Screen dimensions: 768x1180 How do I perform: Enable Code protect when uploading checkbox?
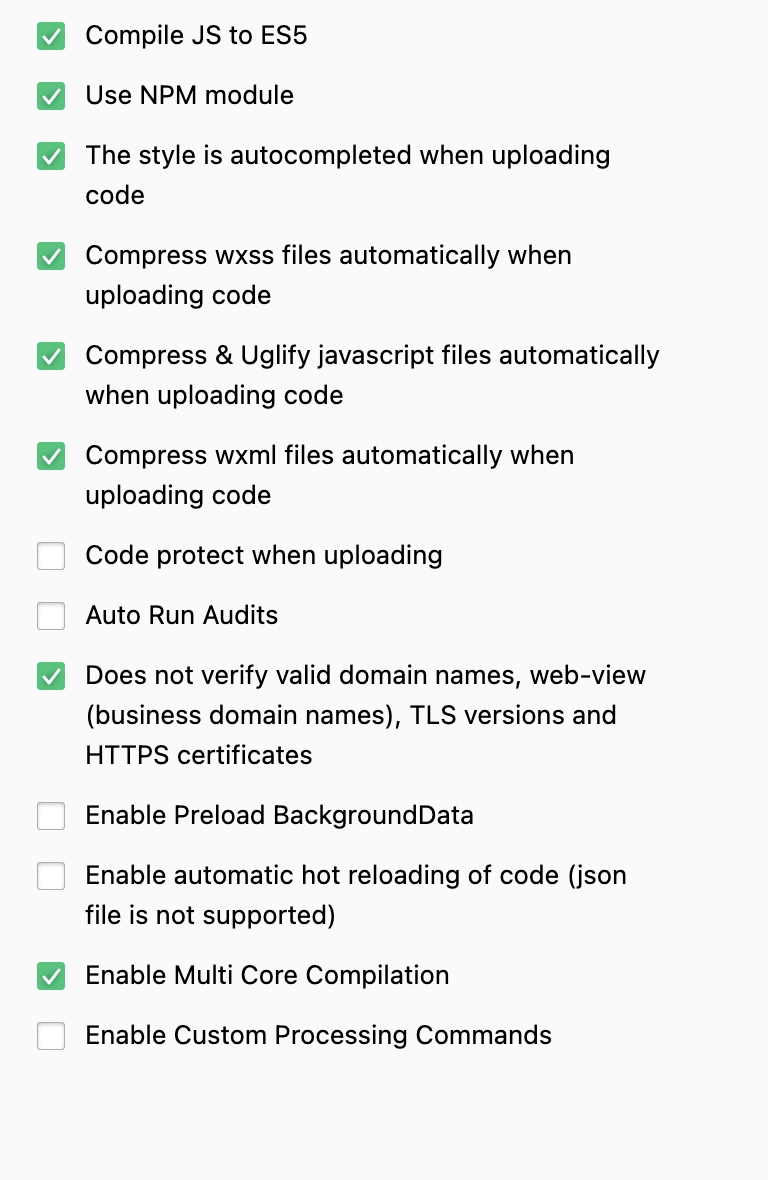51,556
